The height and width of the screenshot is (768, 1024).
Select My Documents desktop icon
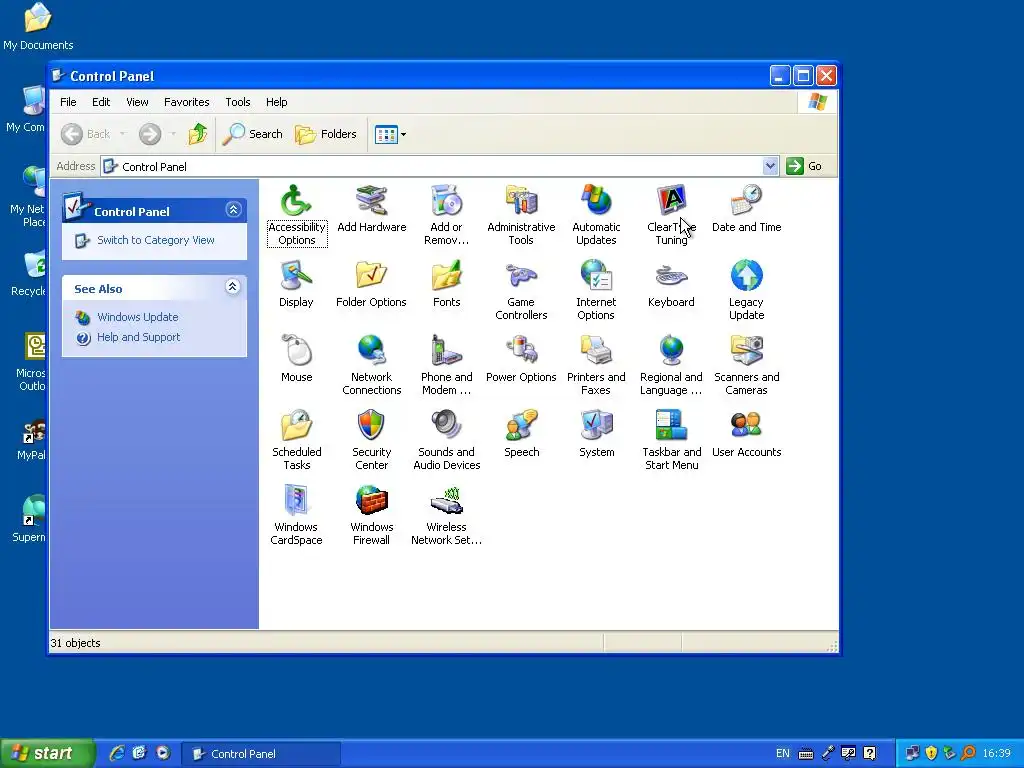pyautogui.click(x=38, y=27)
